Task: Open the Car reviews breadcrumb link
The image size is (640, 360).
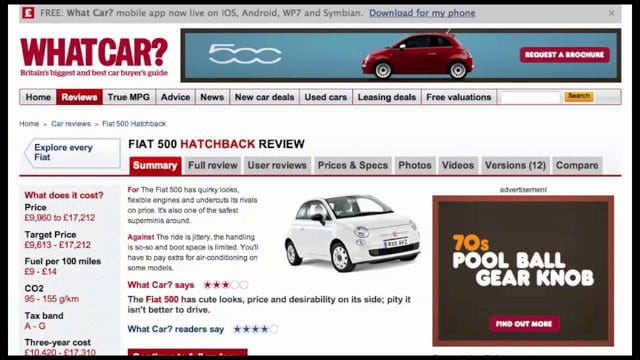Action: tap(71, 124)
